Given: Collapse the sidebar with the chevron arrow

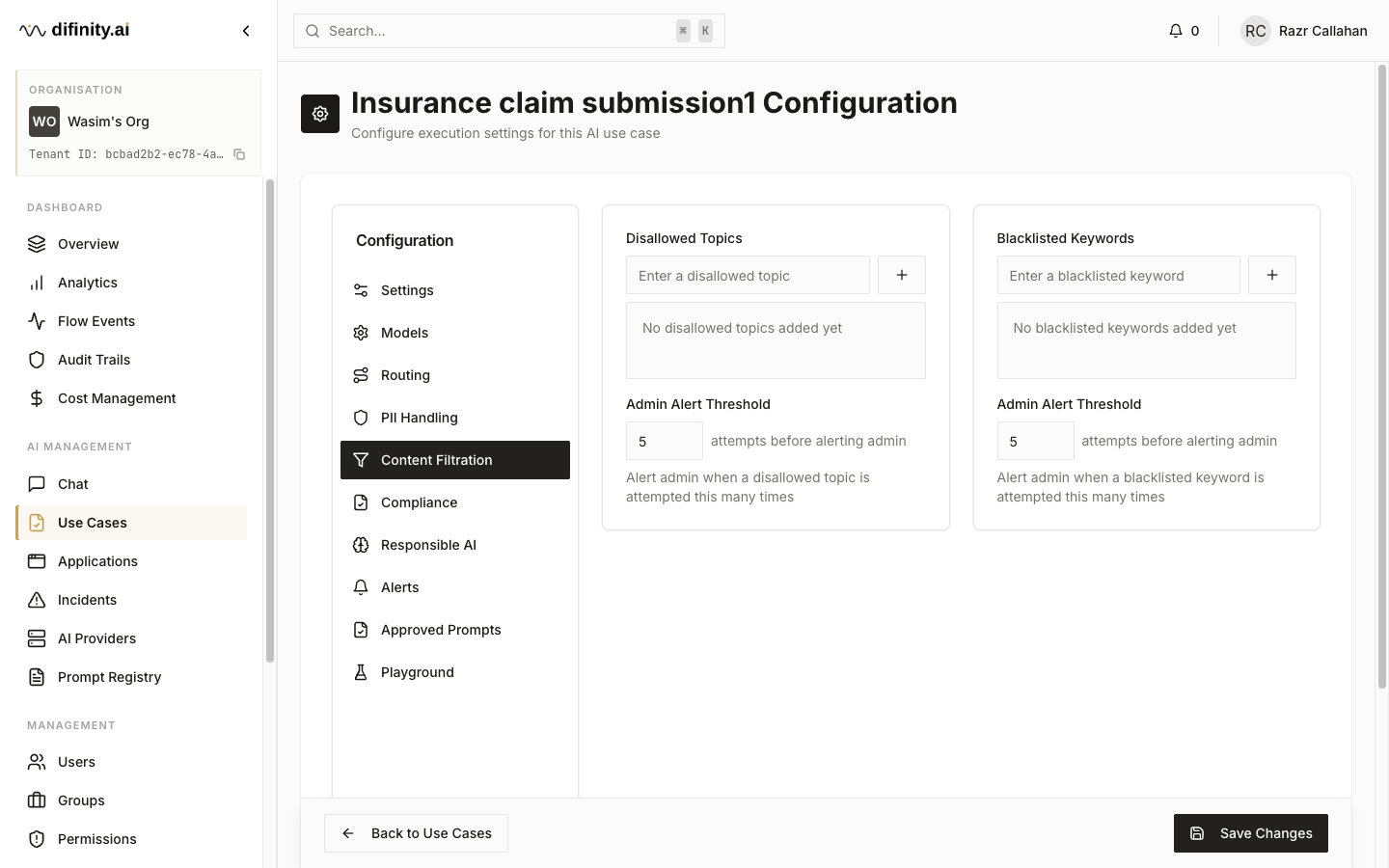Looking at the screenshot, I should (x=246, y=31).
